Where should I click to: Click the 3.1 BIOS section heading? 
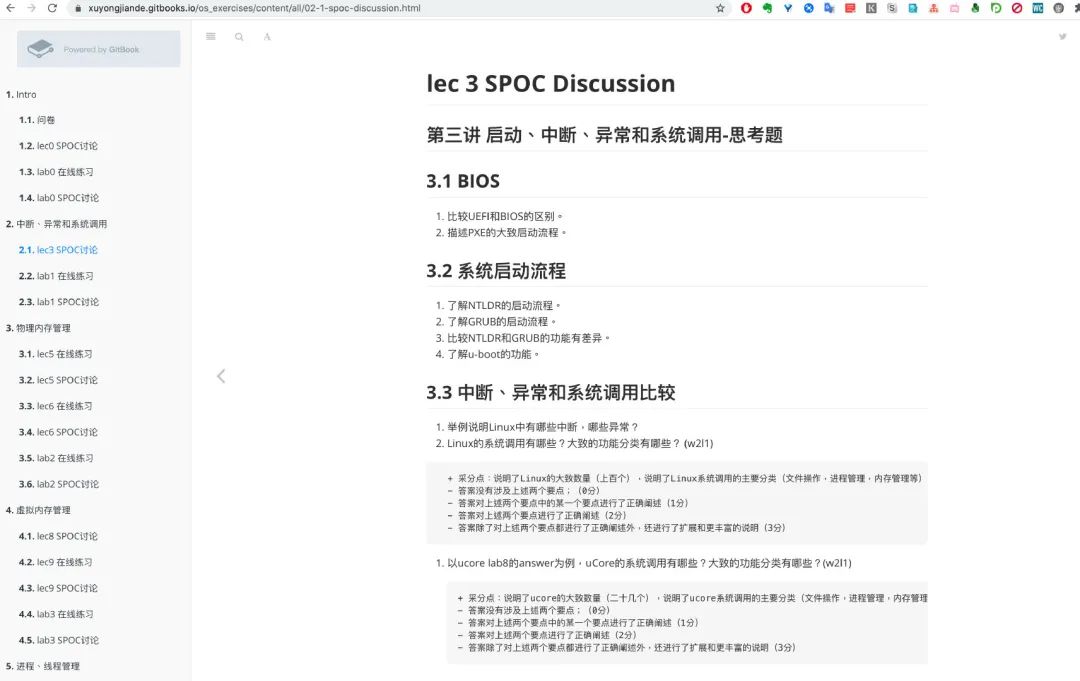(x=463, y=181)
